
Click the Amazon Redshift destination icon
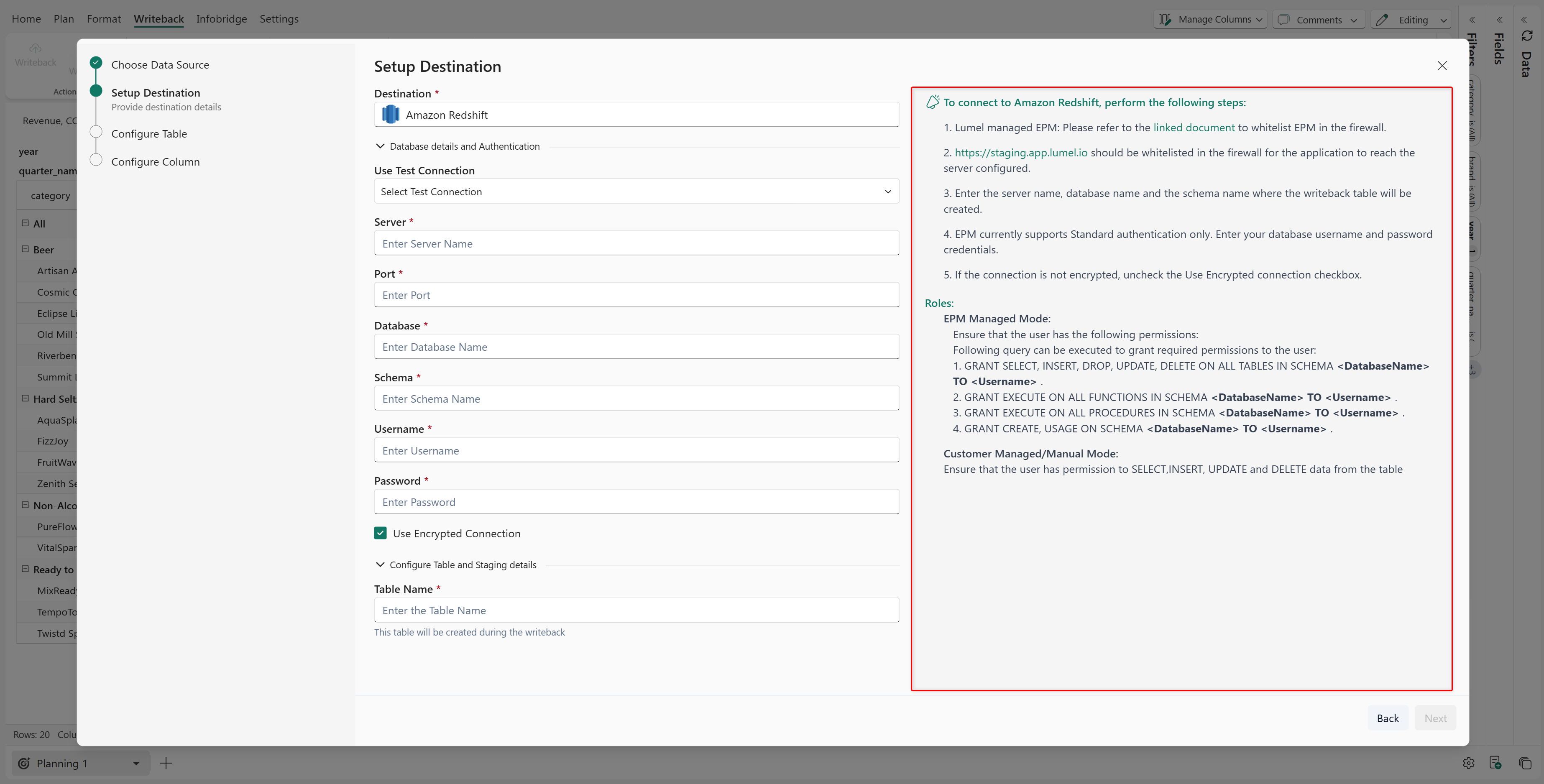pos(390,115)
